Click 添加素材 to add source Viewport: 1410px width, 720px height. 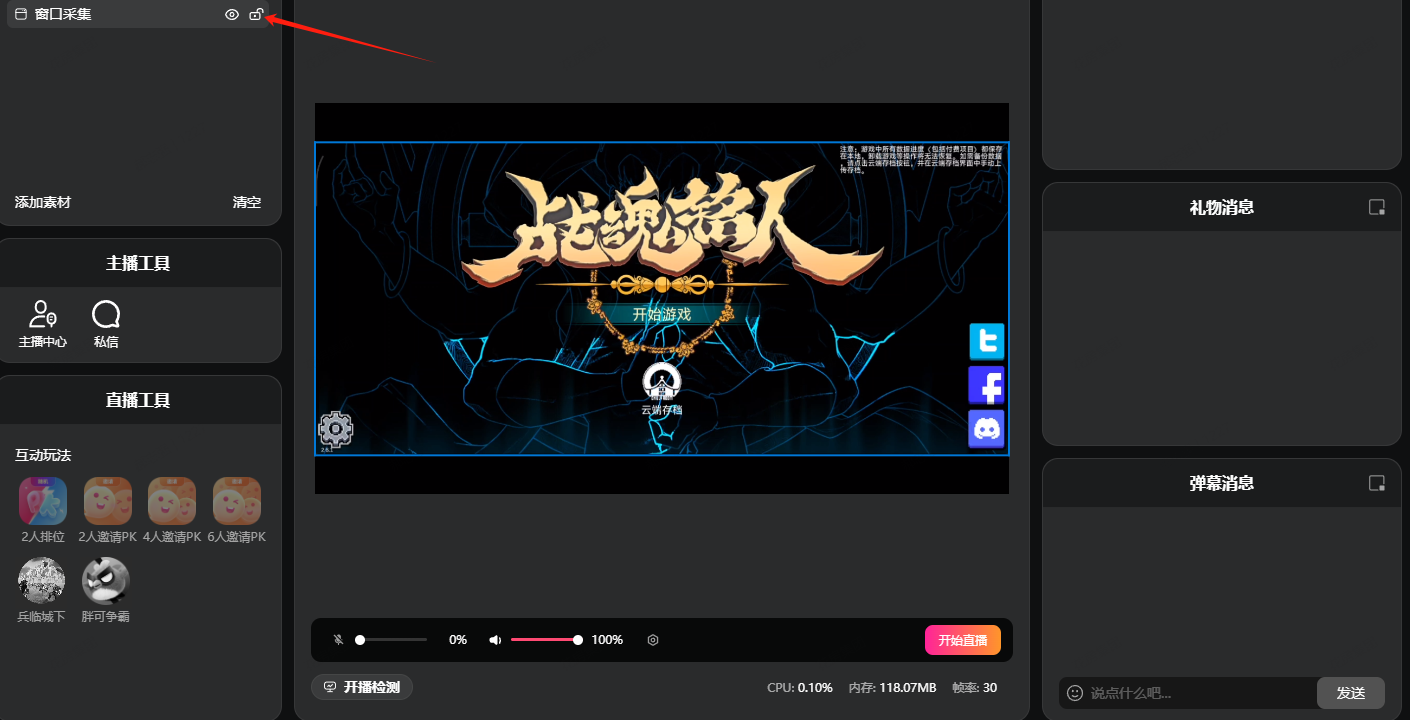tap(43, 202)
